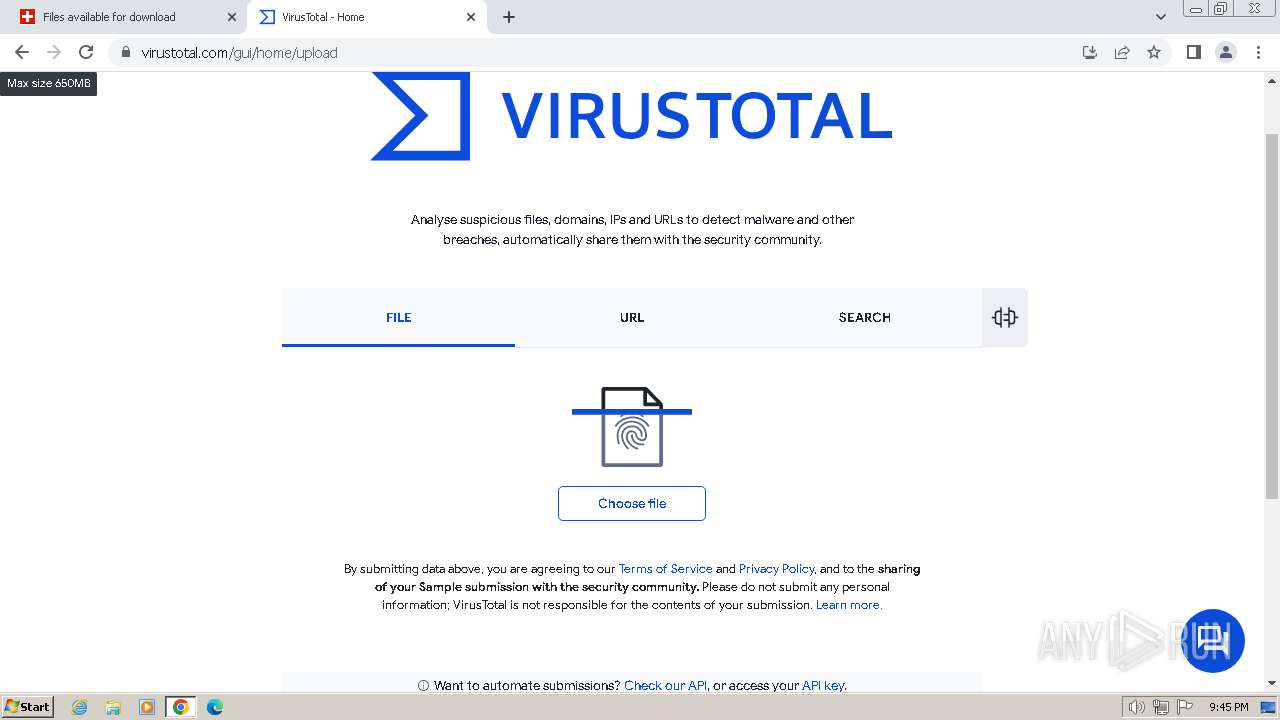Open the Action Center flag icon
Image resolution: width=1280 pixels, height=720 pixels.
tap(1185, 707)
